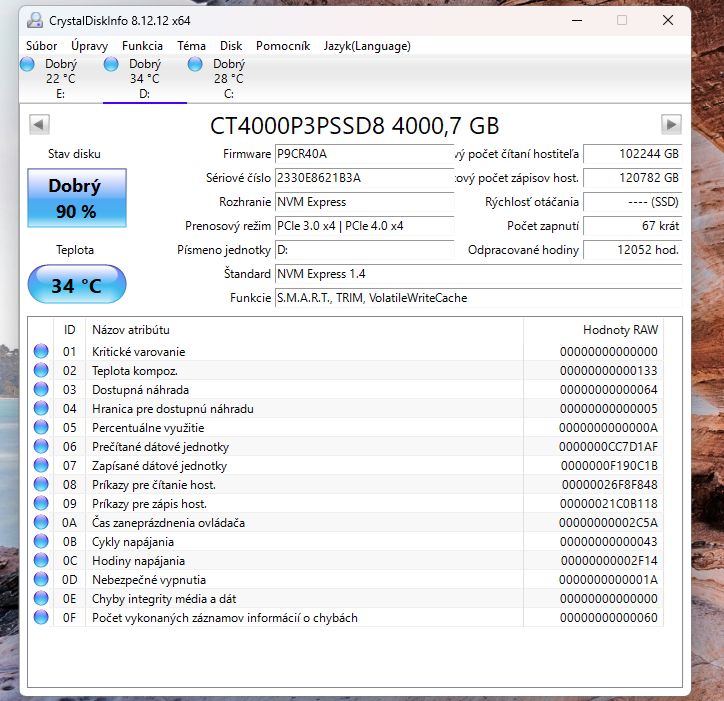The height and width of the screenshot is (701, 724).
Task: Click the status orb for drive D:
Action: [x=111, y=64]
